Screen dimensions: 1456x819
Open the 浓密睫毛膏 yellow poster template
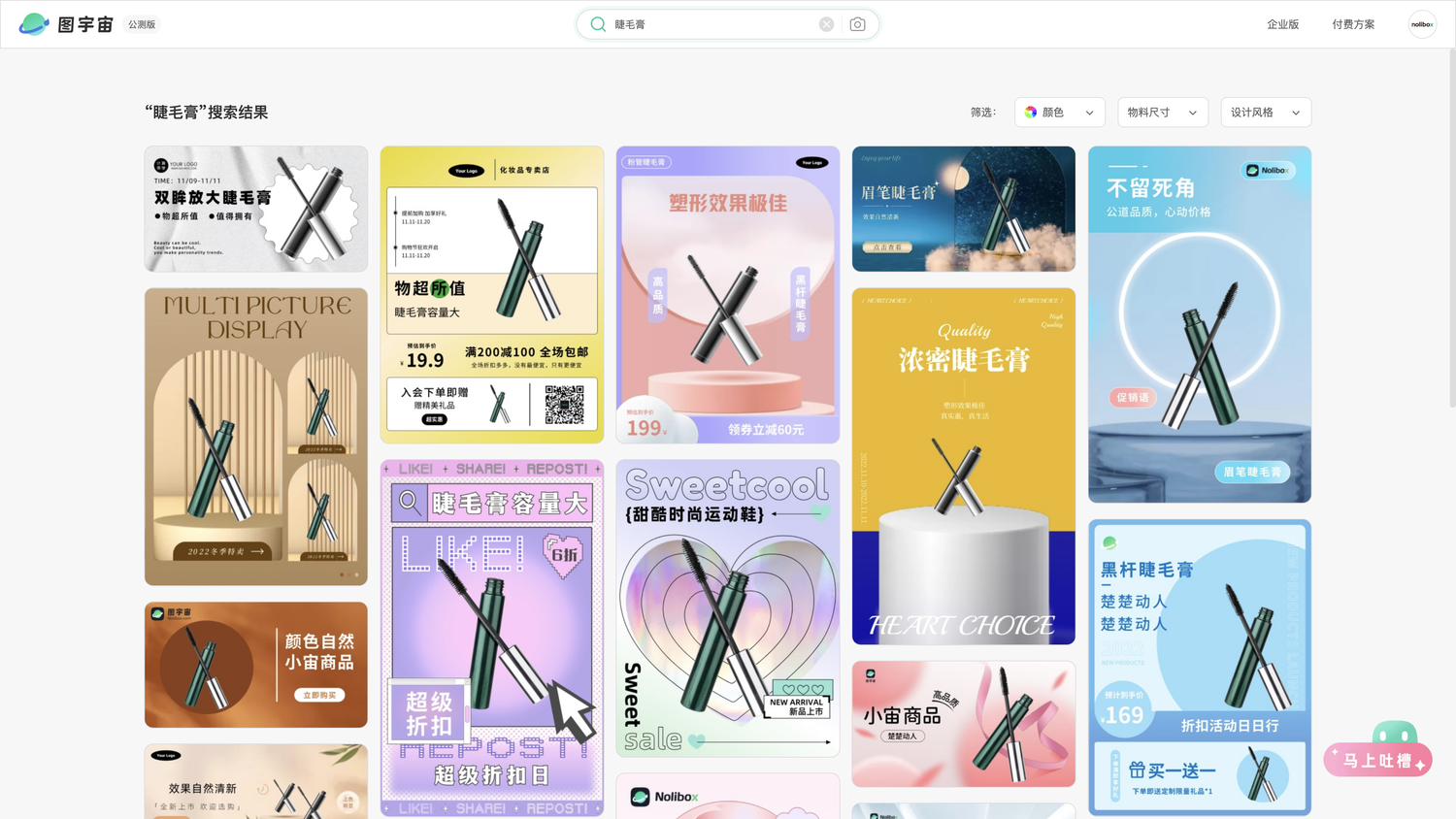[964, 466]
